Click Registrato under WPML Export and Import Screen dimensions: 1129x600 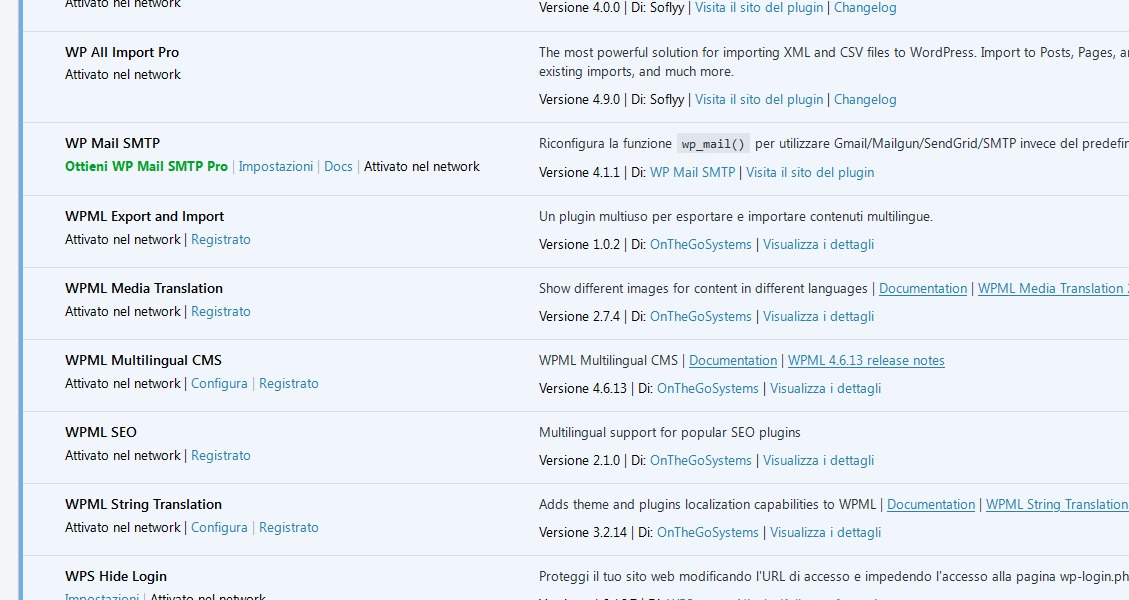click(220, 239)
